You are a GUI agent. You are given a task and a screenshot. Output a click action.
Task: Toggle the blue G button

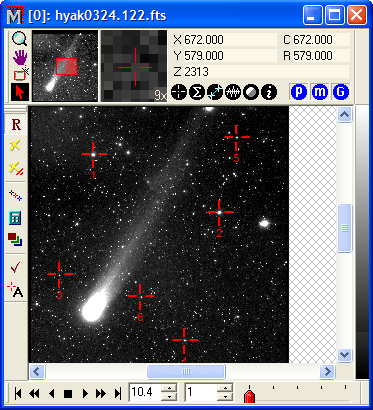340,92
